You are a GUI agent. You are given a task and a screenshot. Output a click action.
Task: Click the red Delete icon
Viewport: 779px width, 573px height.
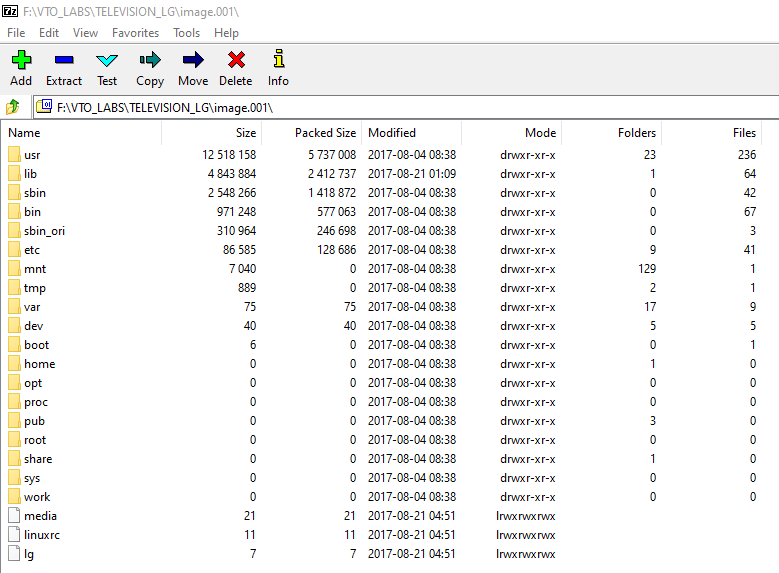236,61
